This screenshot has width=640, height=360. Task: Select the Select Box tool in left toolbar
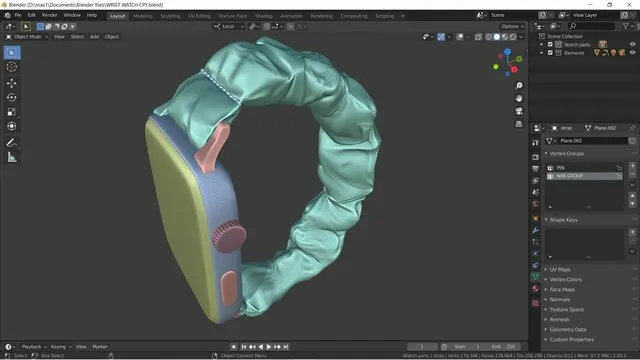coord(12,53)
